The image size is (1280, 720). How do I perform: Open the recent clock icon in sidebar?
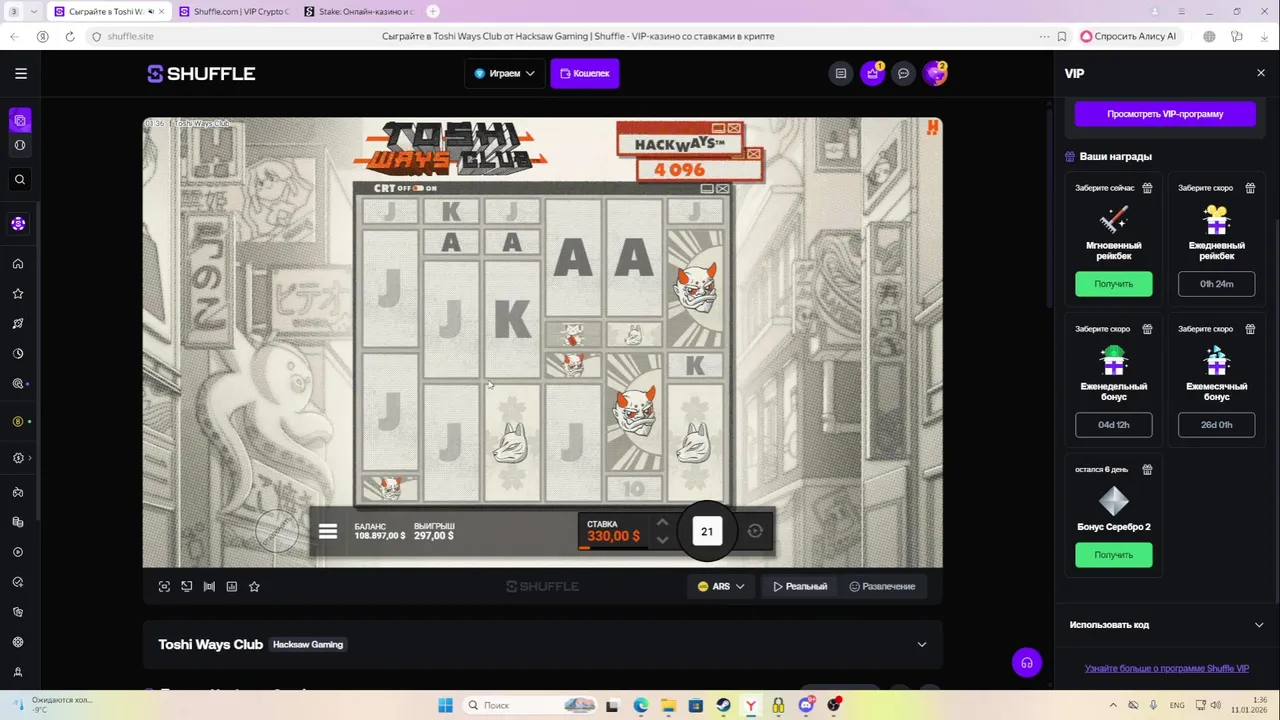18,354
